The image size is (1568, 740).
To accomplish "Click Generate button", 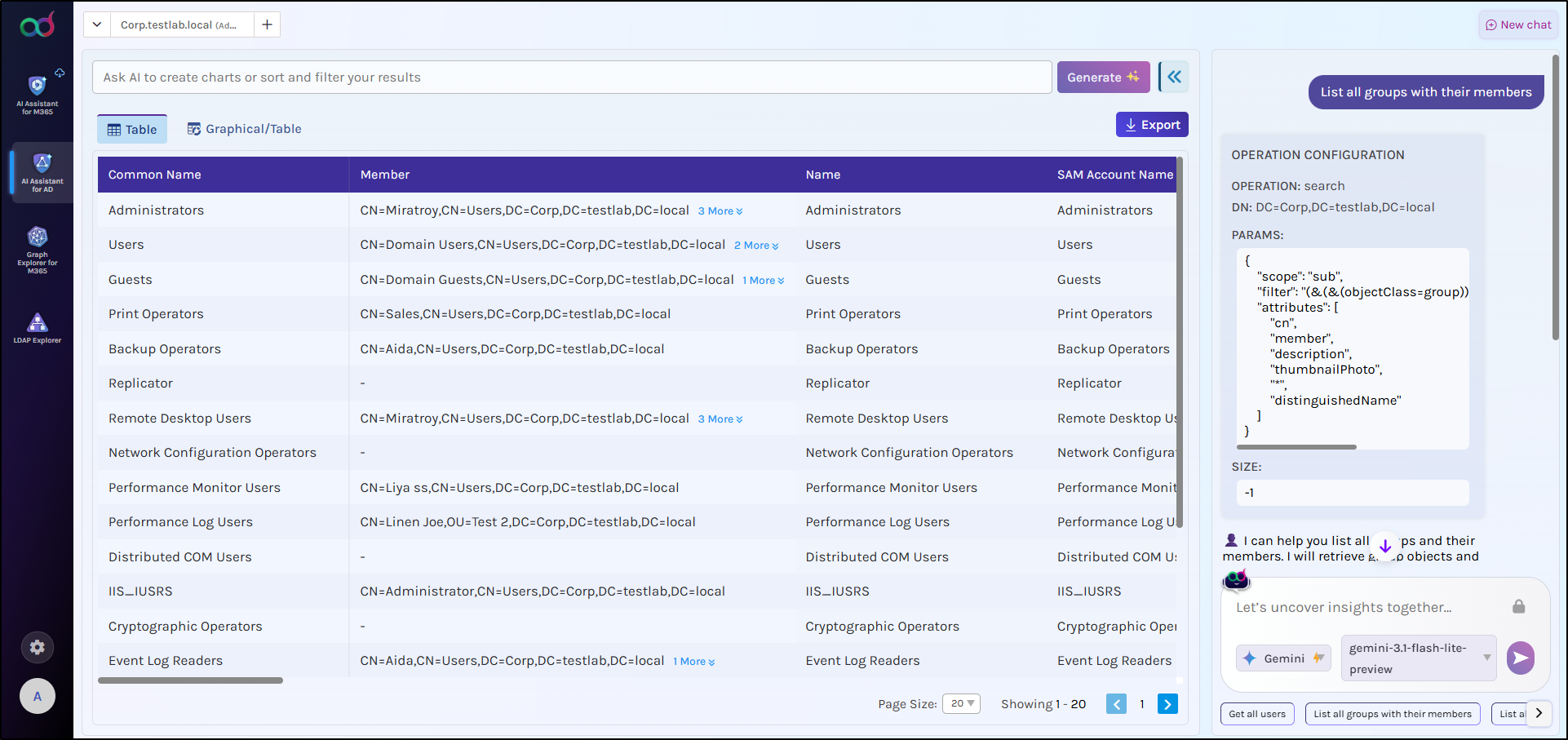I will click(1103, 77).
